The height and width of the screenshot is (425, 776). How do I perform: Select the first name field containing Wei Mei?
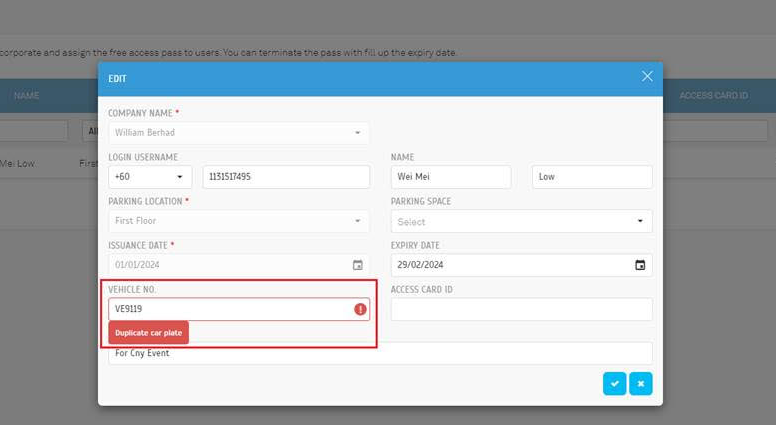coord(450,177)
